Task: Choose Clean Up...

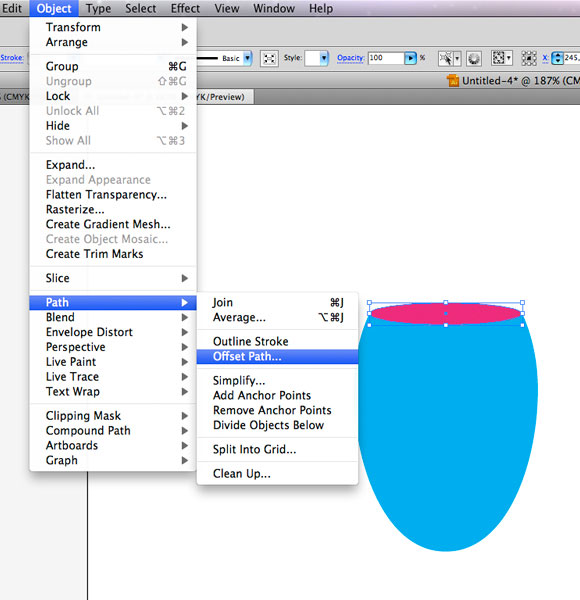Action: [x=277, y=474]
